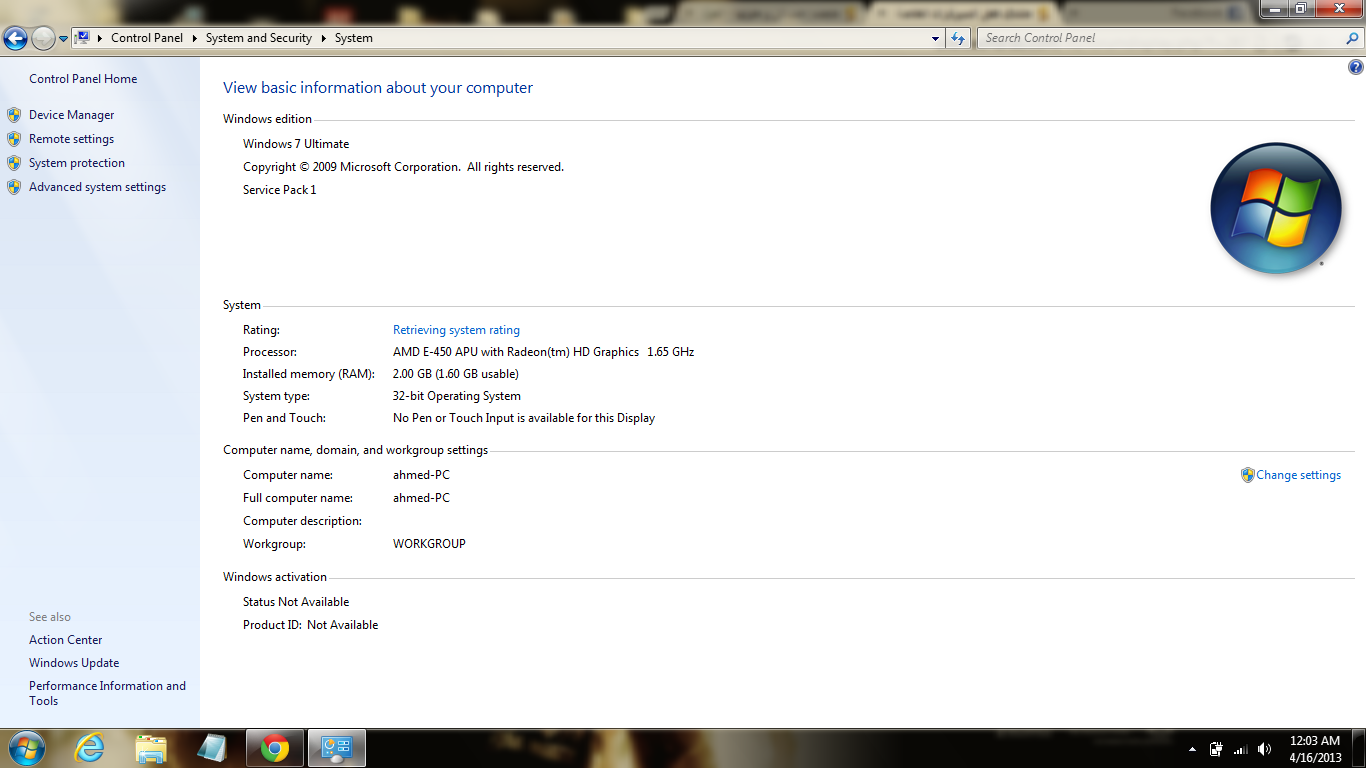1366x768 pixels.
Task: Open the Start menu orb
Action: 25,748
